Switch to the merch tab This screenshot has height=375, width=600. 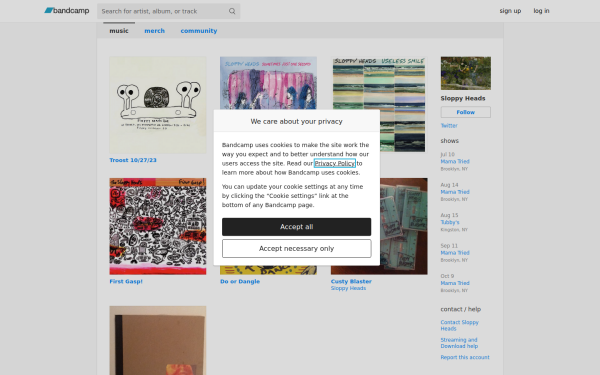pos(155,31)
